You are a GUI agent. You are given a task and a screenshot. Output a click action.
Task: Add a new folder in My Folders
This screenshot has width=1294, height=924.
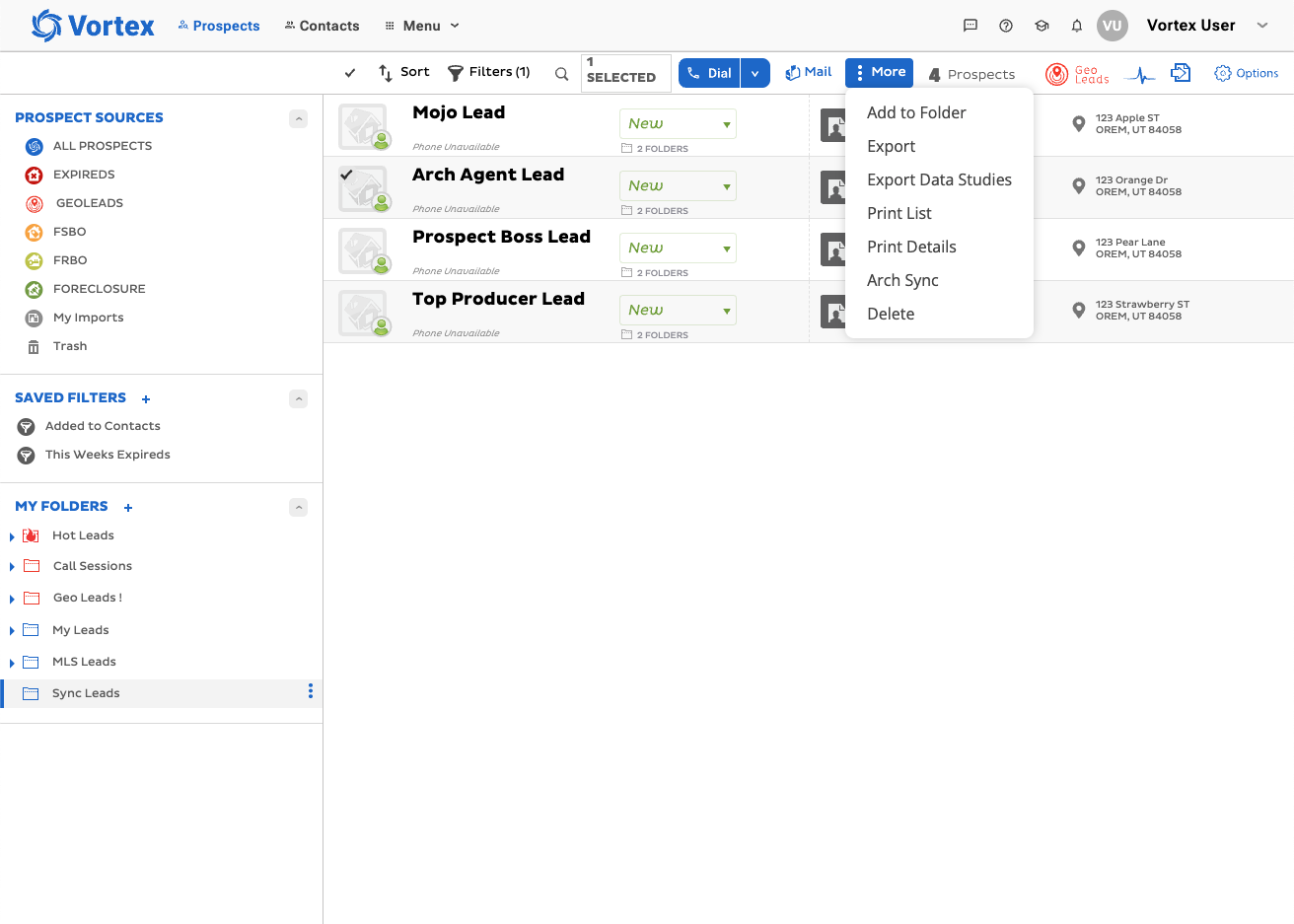click(x=128, y=508)
